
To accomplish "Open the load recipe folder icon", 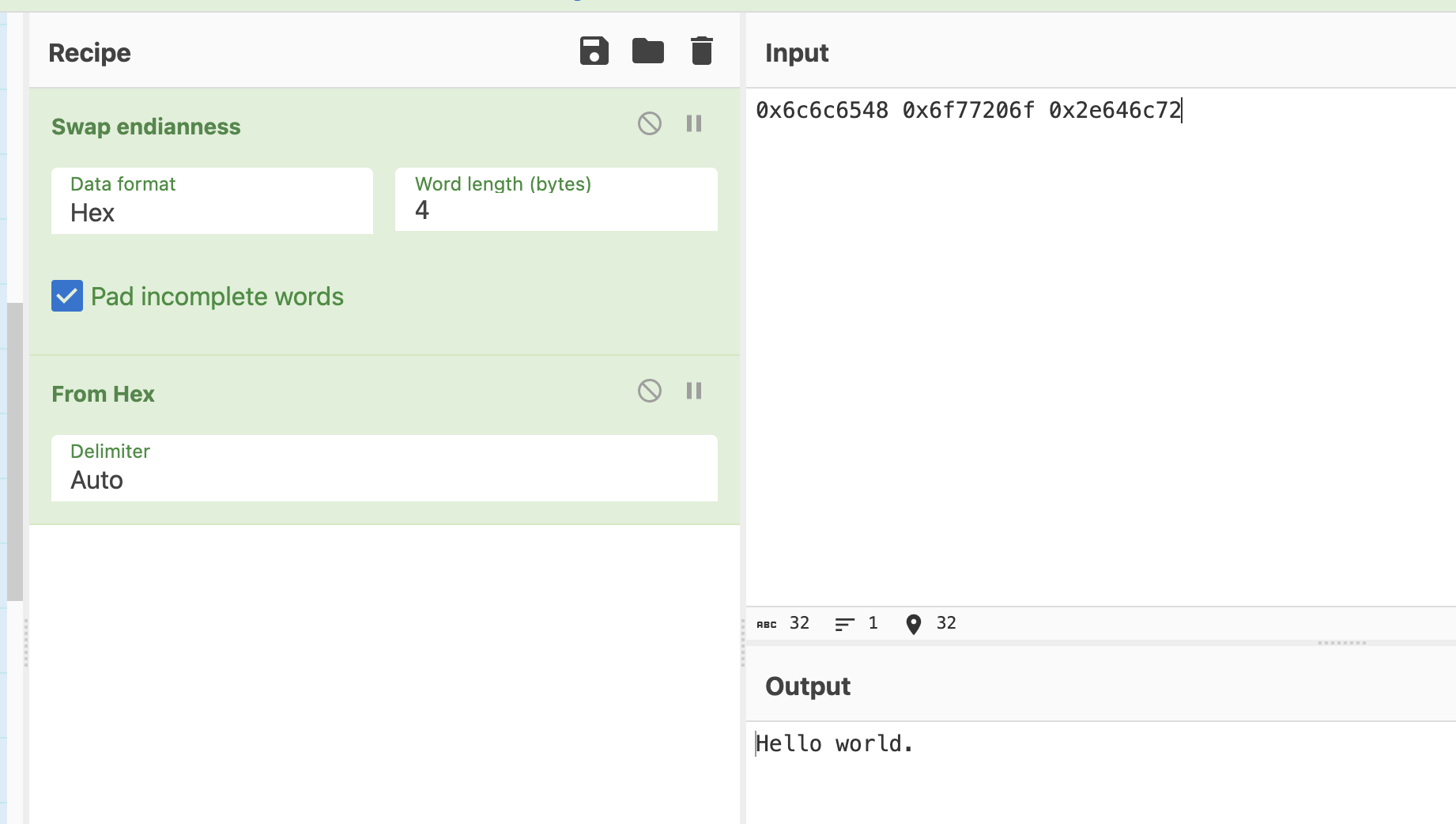I will click(x=647, y=51).
